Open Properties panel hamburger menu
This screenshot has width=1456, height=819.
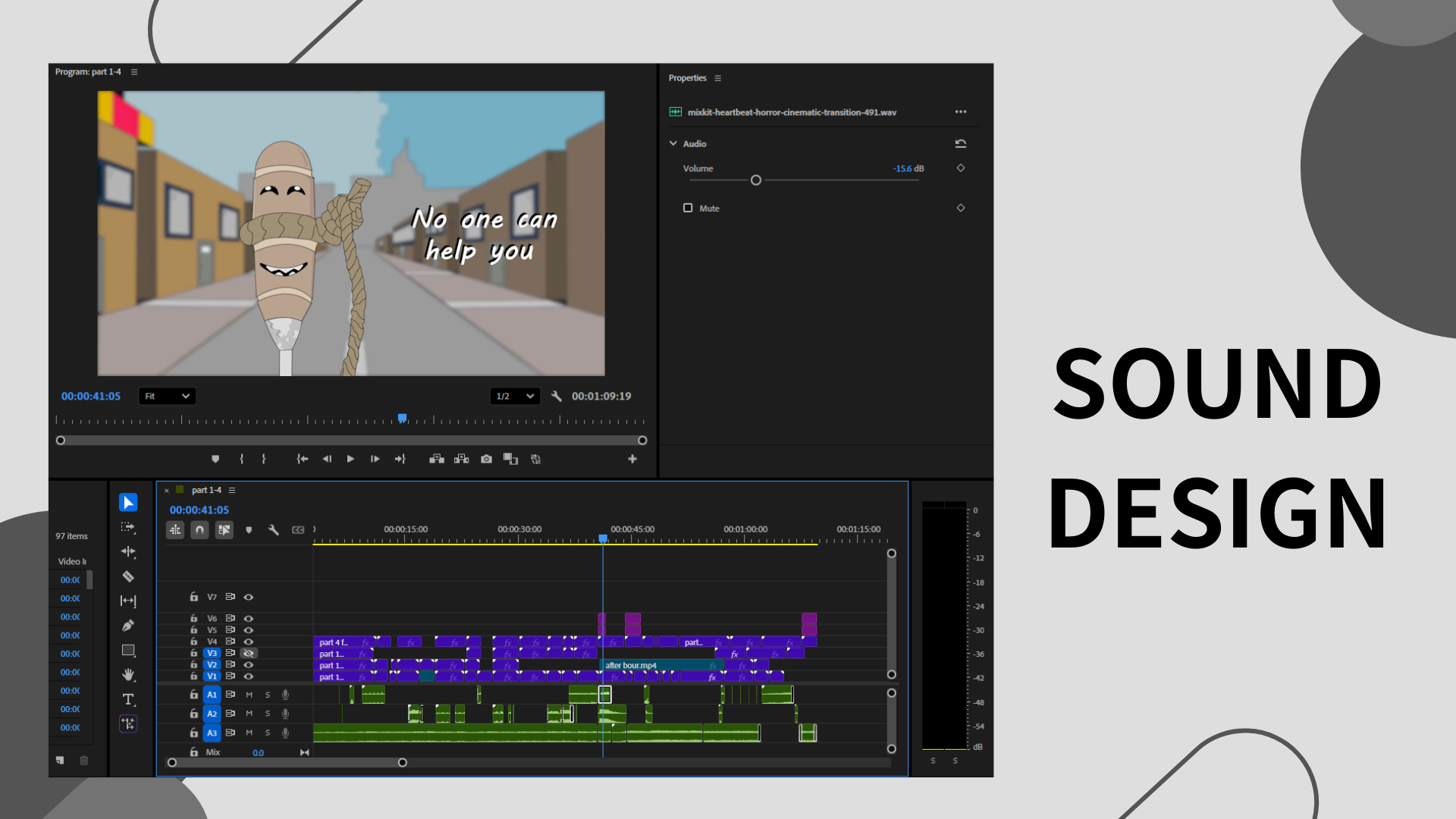(x=718, y=79)
